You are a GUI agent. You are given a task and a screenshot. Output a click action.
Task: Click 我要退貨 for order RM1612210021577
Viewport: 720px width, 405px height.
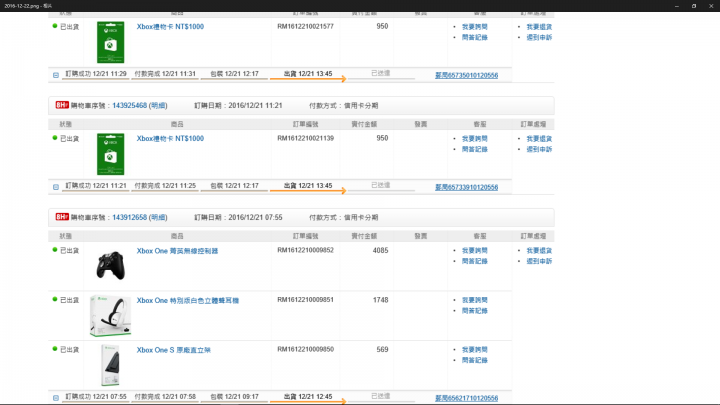[x=539, y=27]
